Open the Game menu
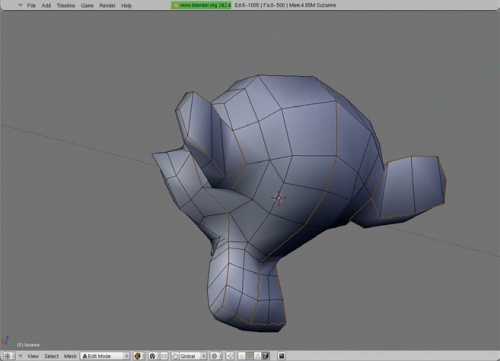 click(87, 5)
